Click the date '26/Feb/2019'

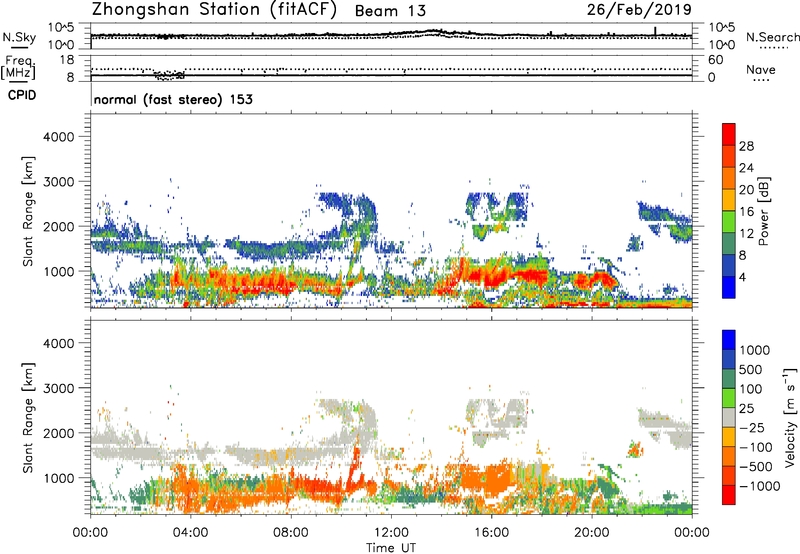[639, 9]
